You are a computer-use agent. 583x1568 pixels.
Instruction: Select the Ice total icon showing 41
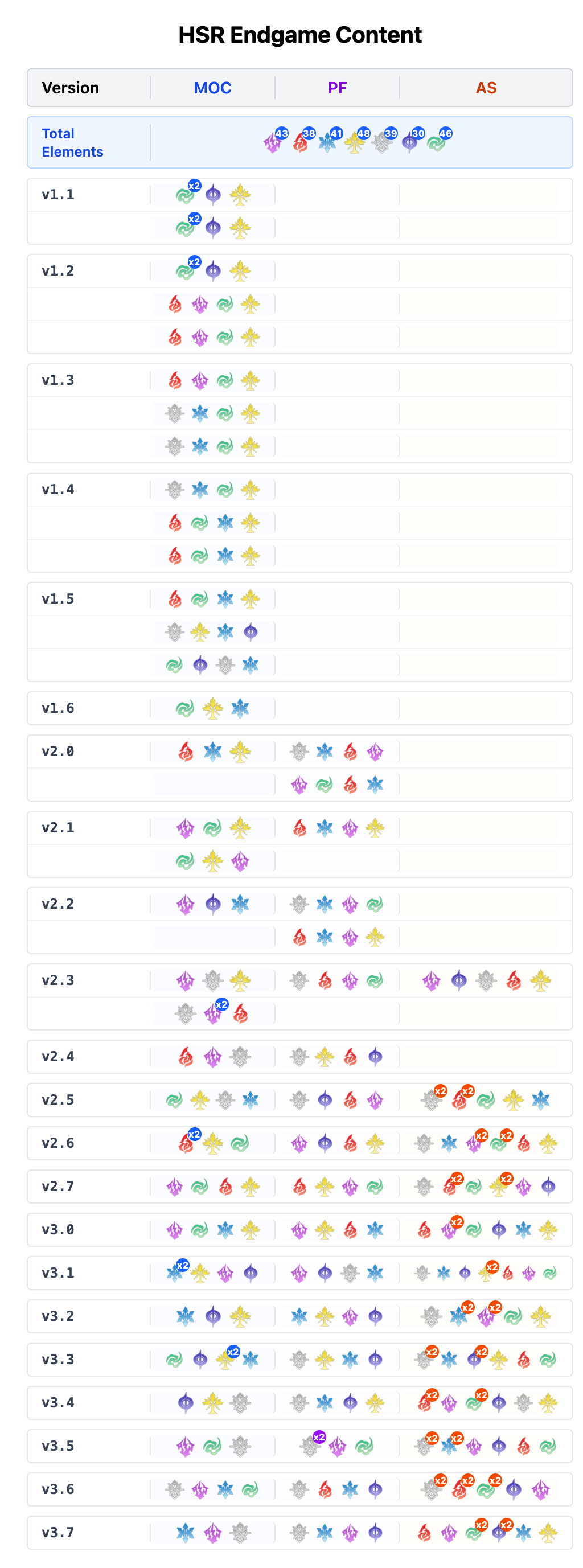327,143
